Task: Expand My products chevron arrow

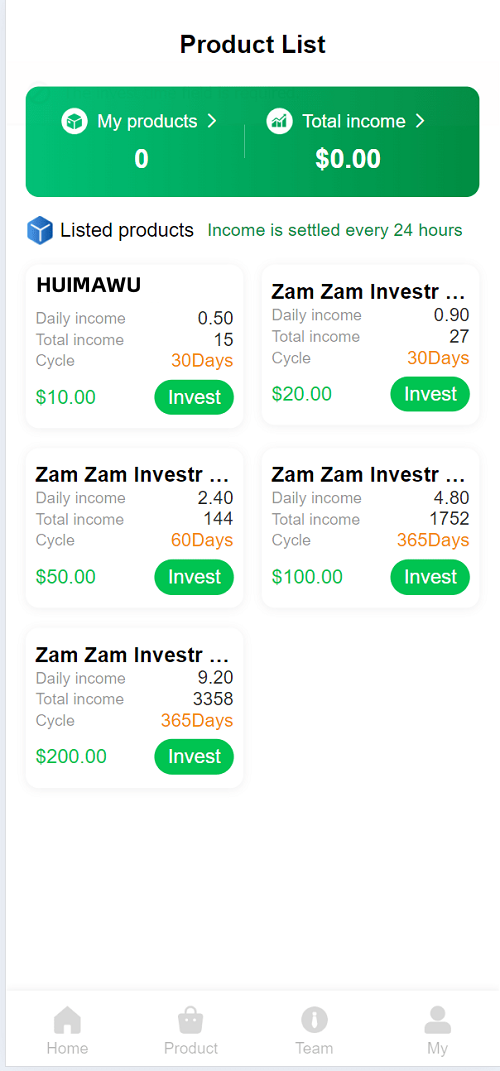Action: pos(212,121)
